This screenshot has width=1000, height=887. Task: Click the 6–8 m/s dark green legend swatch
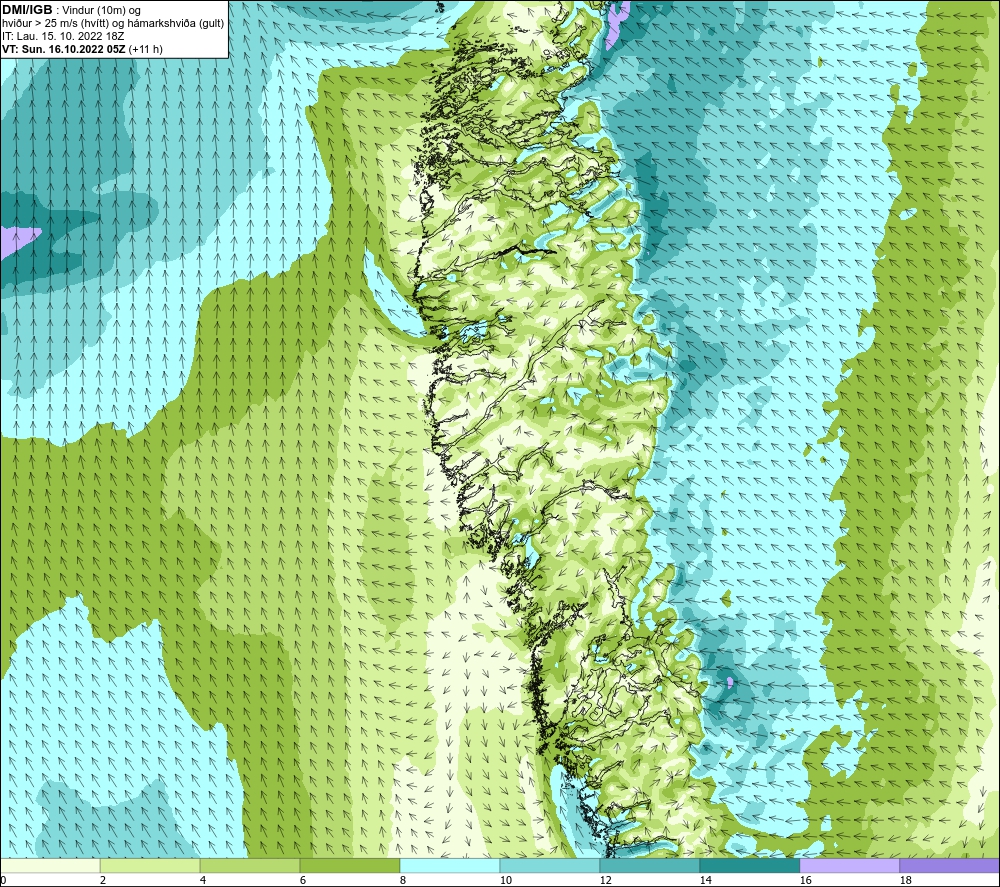[349, 866]
